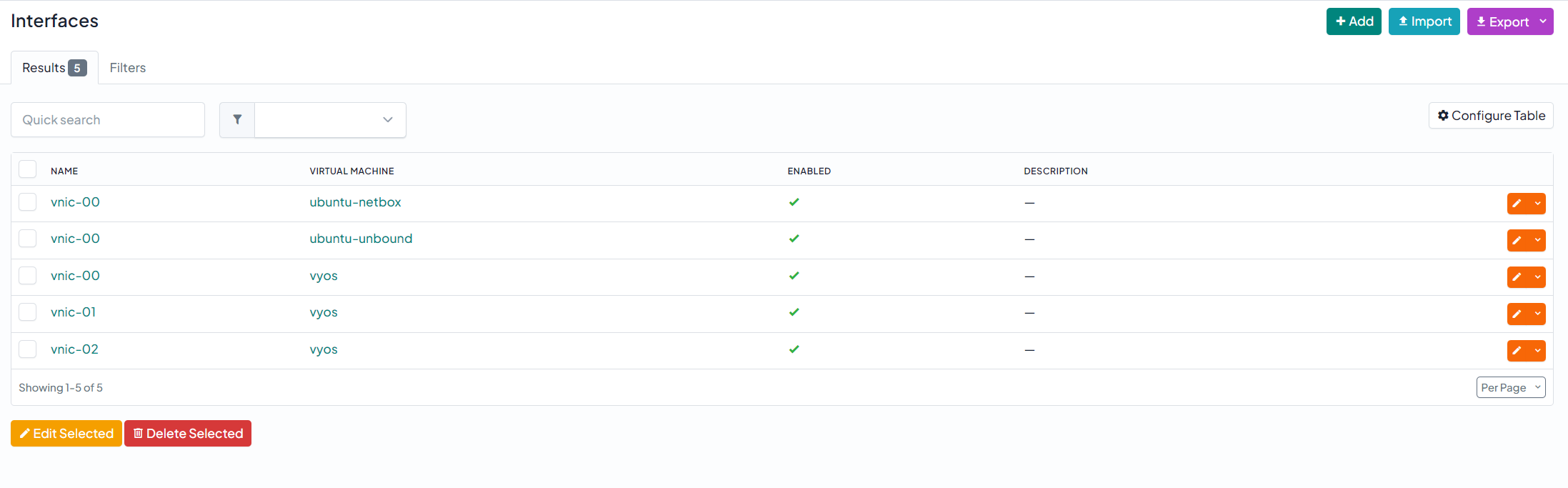The height and width of the screenshot is (488, 1568).
Task: Open the ubuntu-netbox virtual machine link
Action: 355,202
